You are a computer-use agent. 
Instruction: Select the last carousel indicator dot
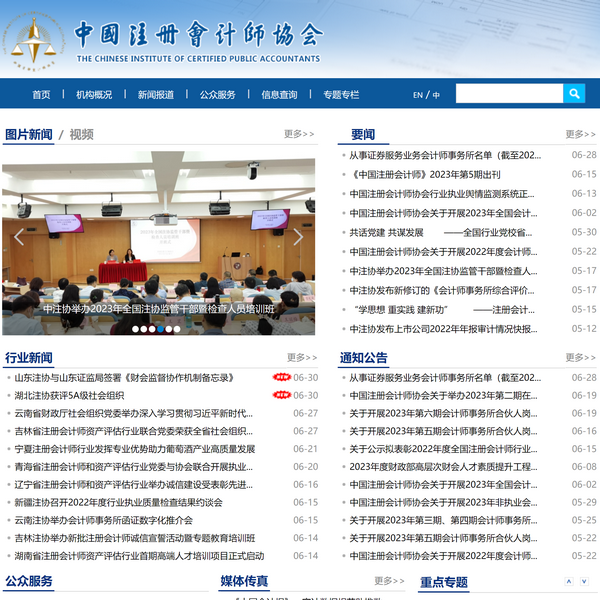pyautogui.click(x=177, y=328)
